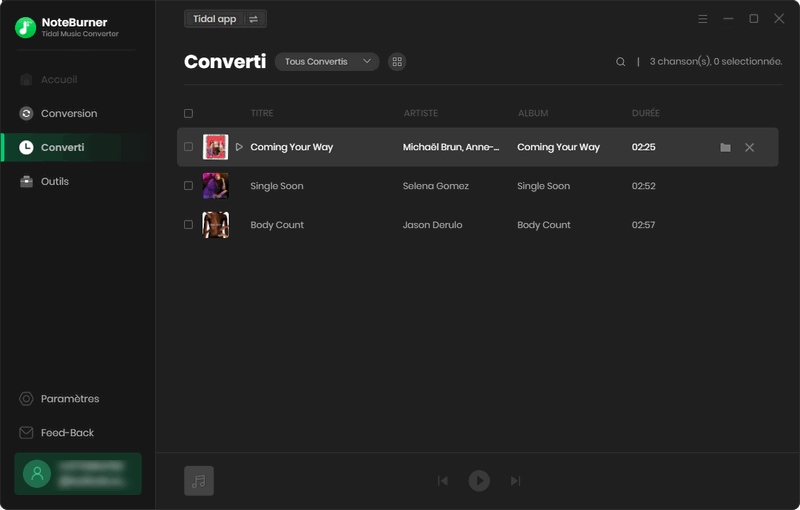Screen dimensions: 800x510
Task: Toggle the select-all checkbox in header
Action: tap(188, 113)
